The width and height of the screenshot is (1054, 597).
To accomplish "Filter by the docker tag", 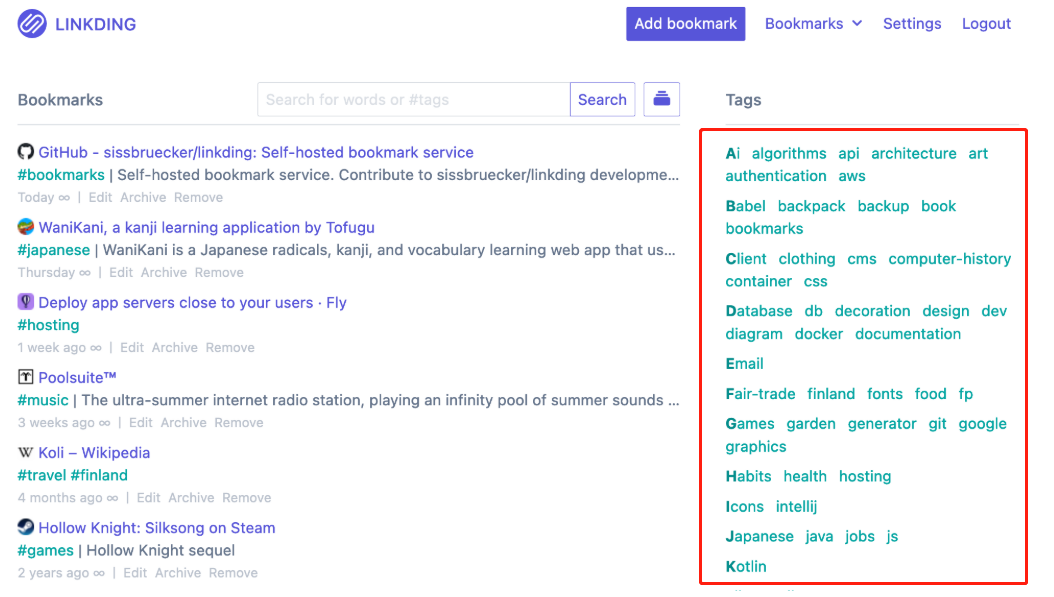I will [818, 334].
